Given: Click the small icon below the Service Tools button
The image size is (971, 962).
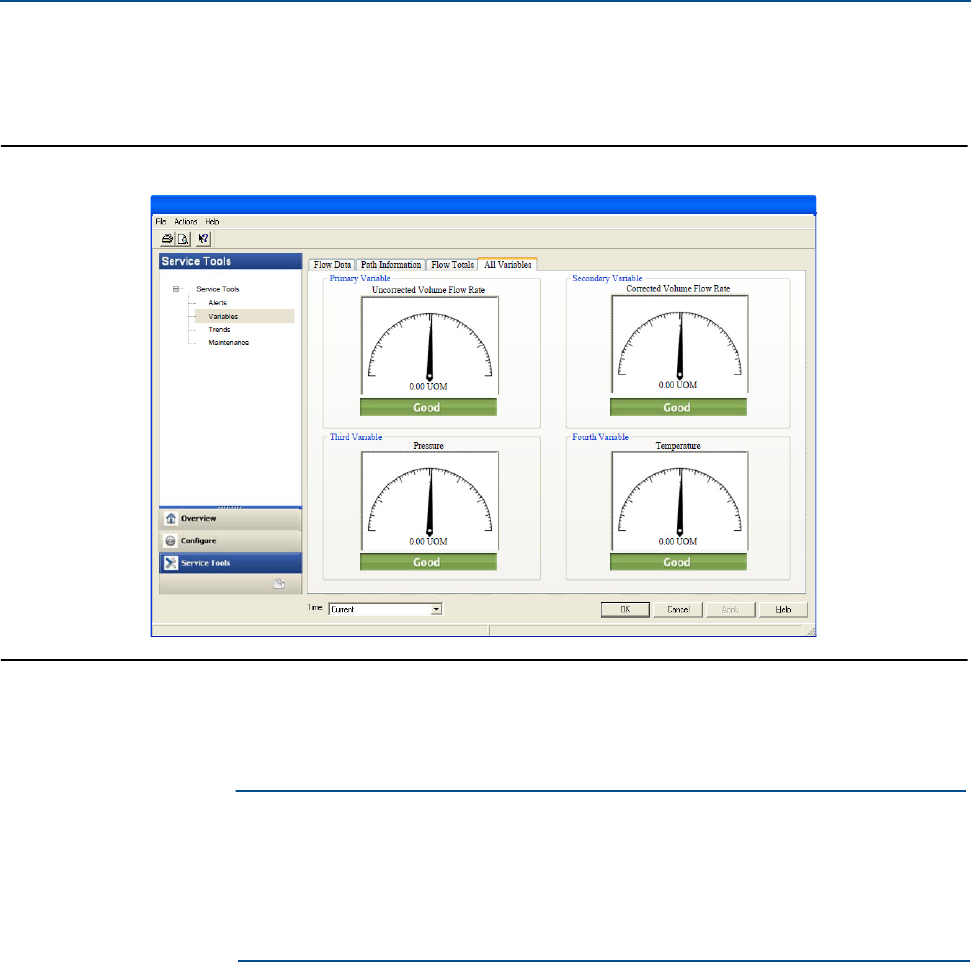Looking at the screenshot, I should tap(279, 584).
